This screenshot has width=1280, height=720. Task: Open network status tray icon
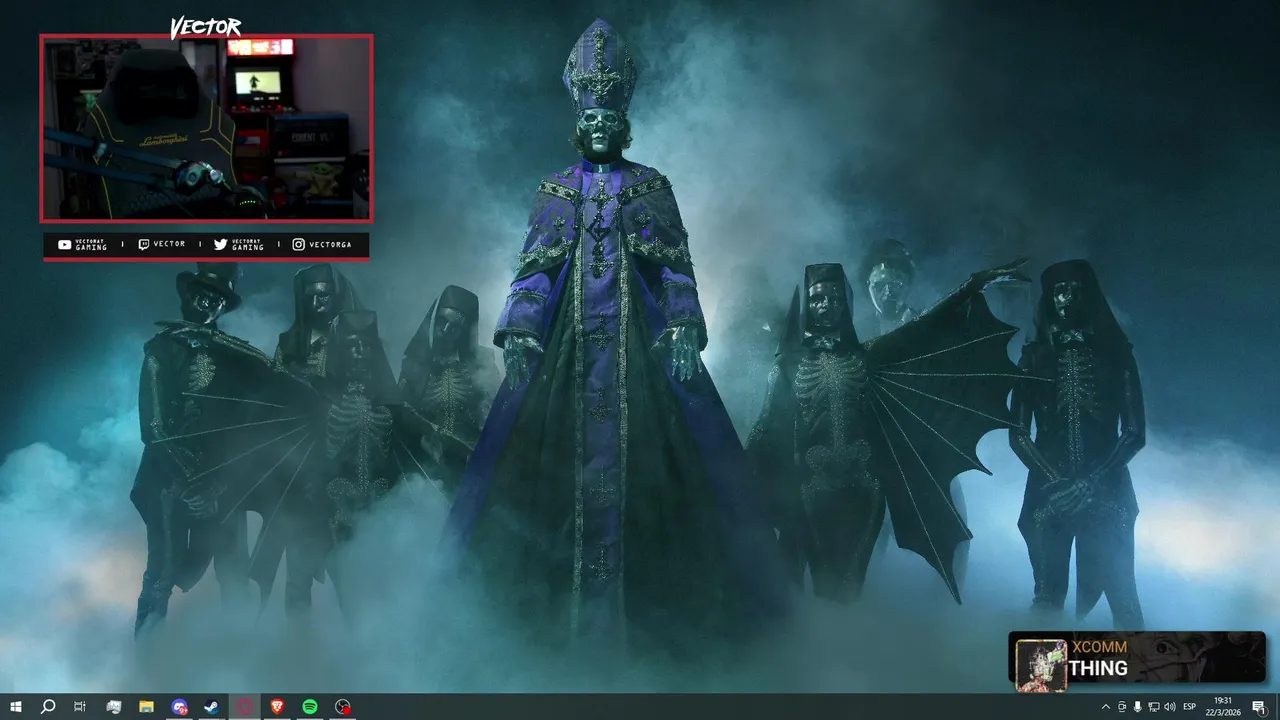(1154, 707)
